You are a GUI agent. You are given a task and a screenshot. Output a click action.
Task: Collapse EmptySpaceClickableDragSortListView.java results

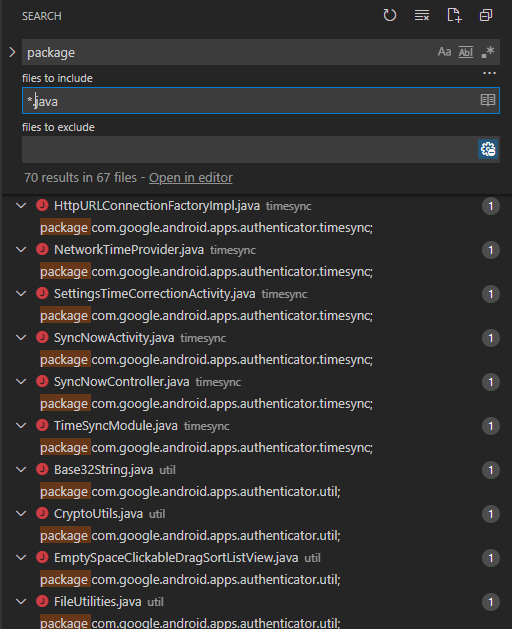click(x=21, y=558)
